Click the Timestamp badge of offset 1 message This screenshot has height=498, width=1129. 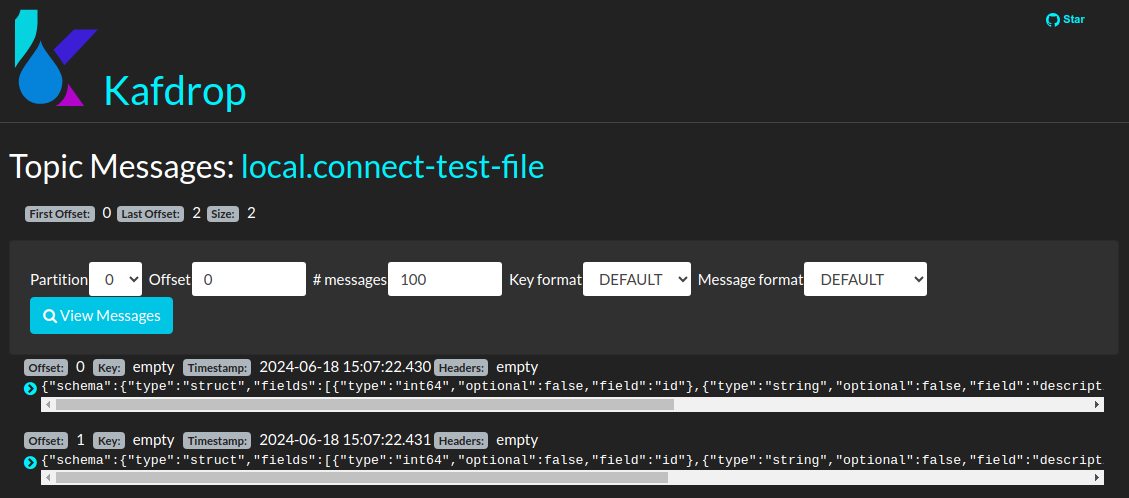[x=217, y=440]
